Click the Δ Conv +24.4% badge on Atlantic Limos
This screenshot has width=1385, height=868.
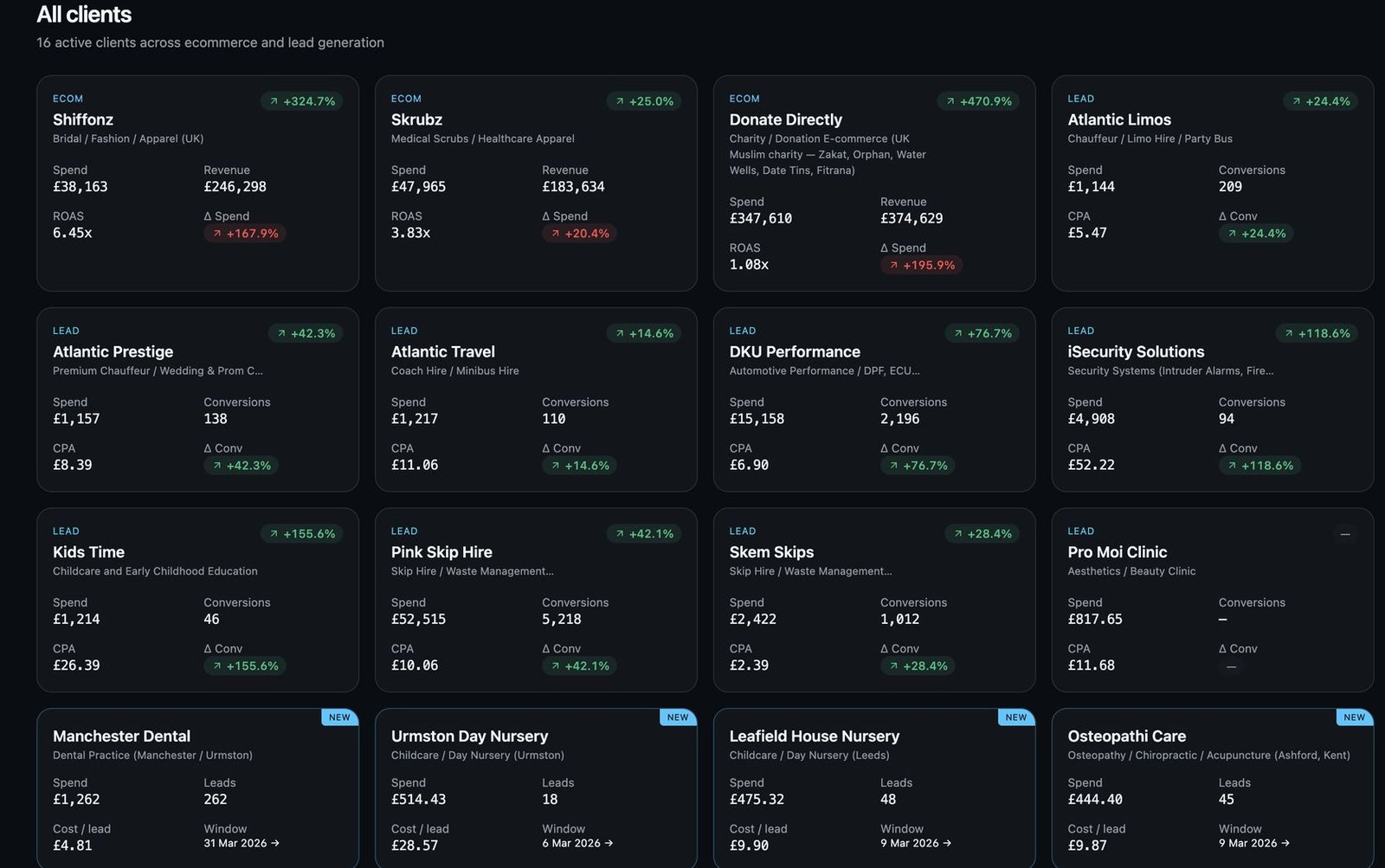pyautogui.click(x=1256, y=234)
